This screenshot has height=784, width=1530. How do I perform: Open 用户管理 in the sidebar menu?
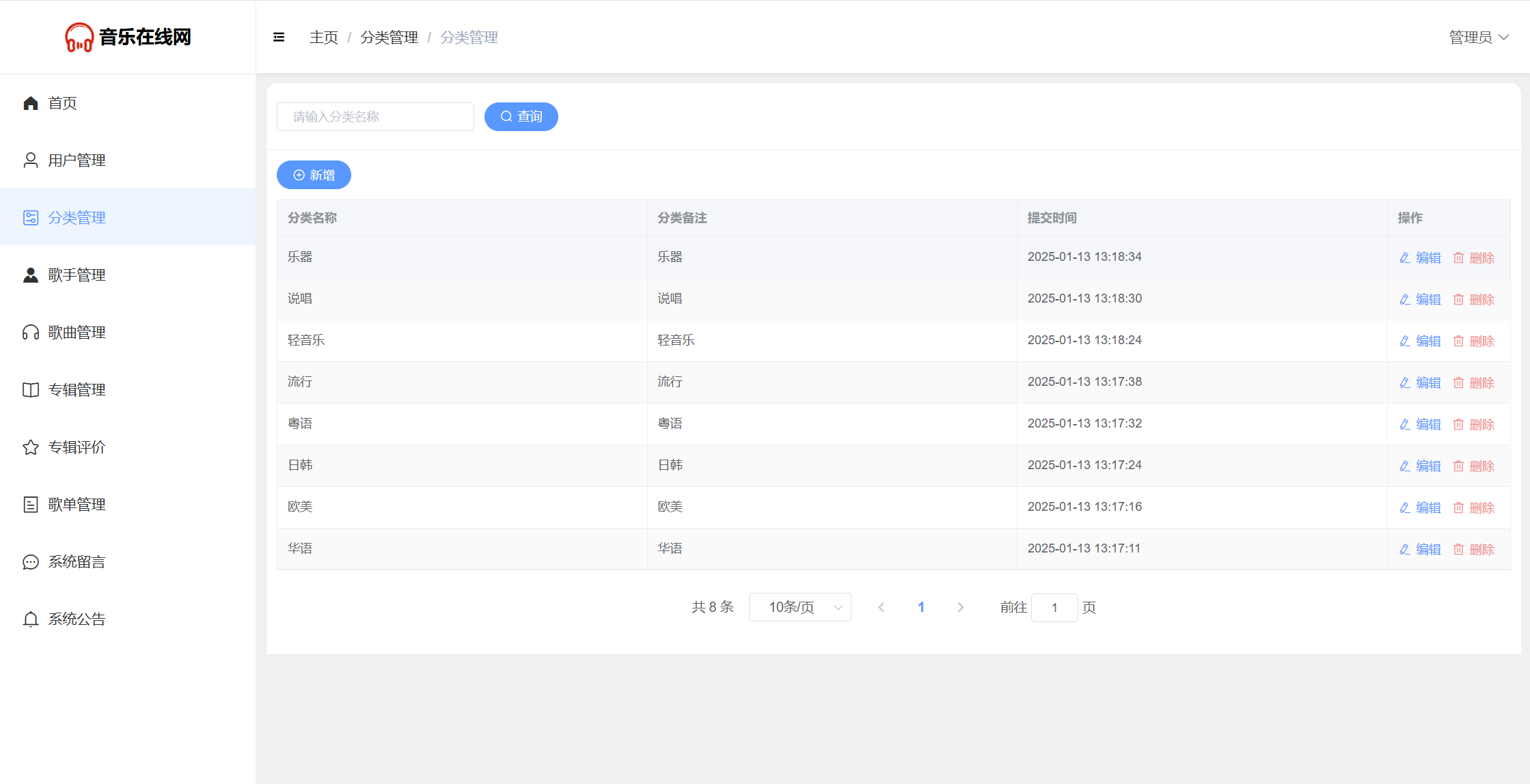[x=77, y=160]
